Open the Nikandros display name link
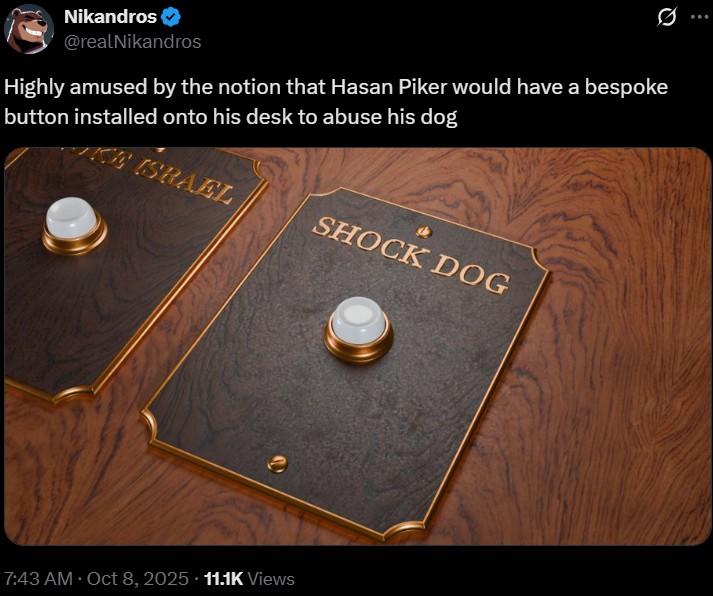 point(110,17)
